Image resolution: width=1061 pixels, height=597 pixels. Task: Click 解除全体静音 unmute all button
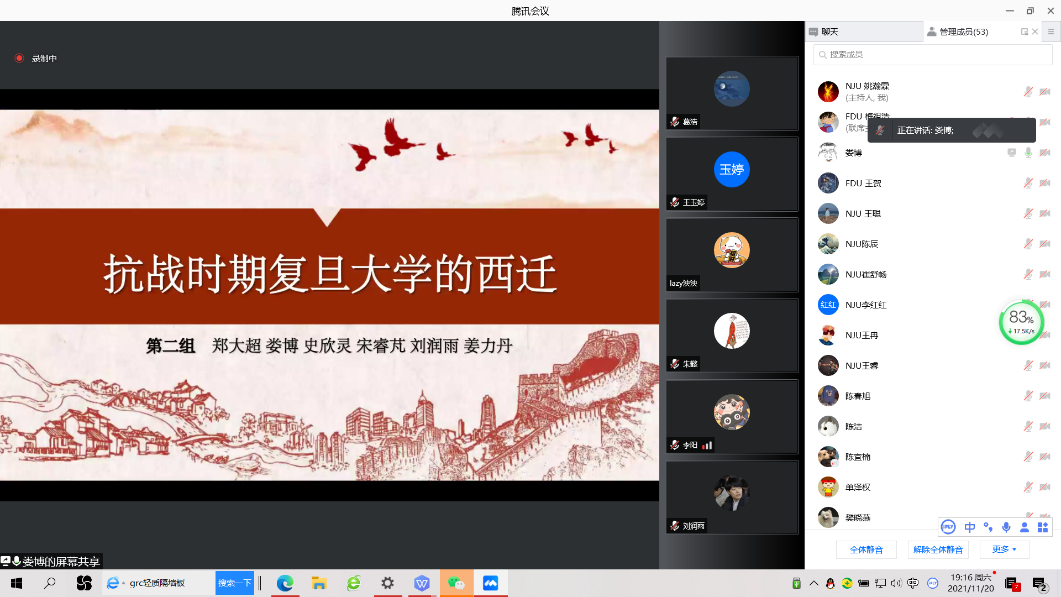[x=938, y=549]
